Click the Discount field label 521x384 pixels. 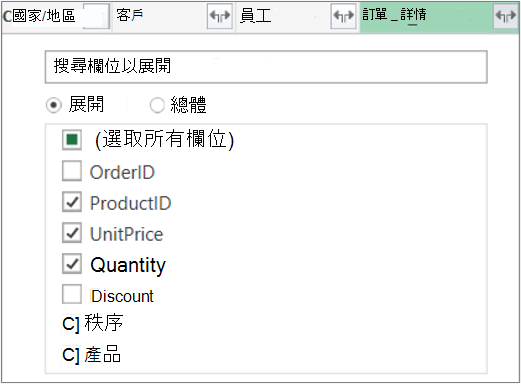click(x=122, y=296)
